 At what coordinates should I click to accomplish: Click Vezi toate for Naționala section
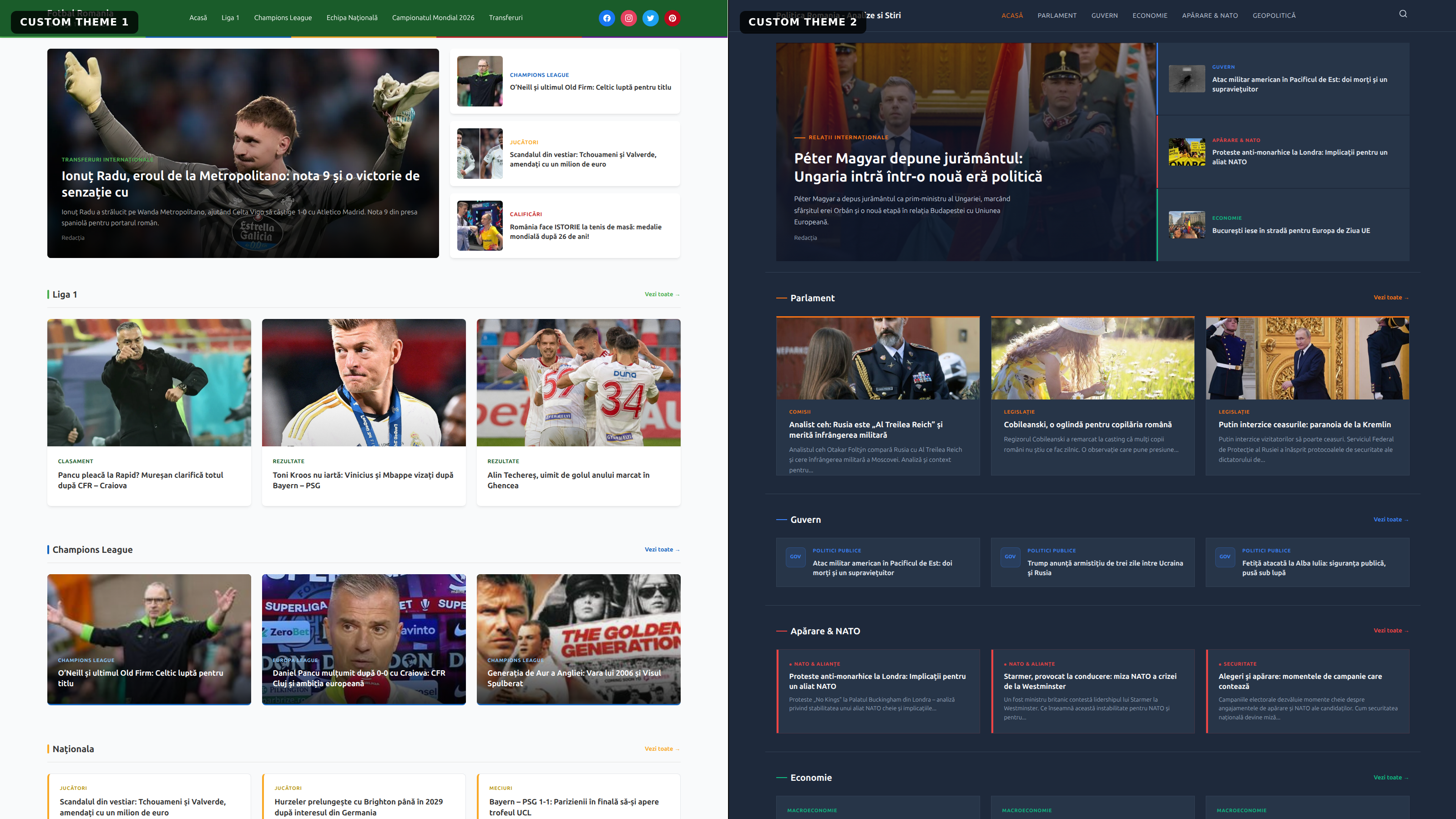[662, 749]
